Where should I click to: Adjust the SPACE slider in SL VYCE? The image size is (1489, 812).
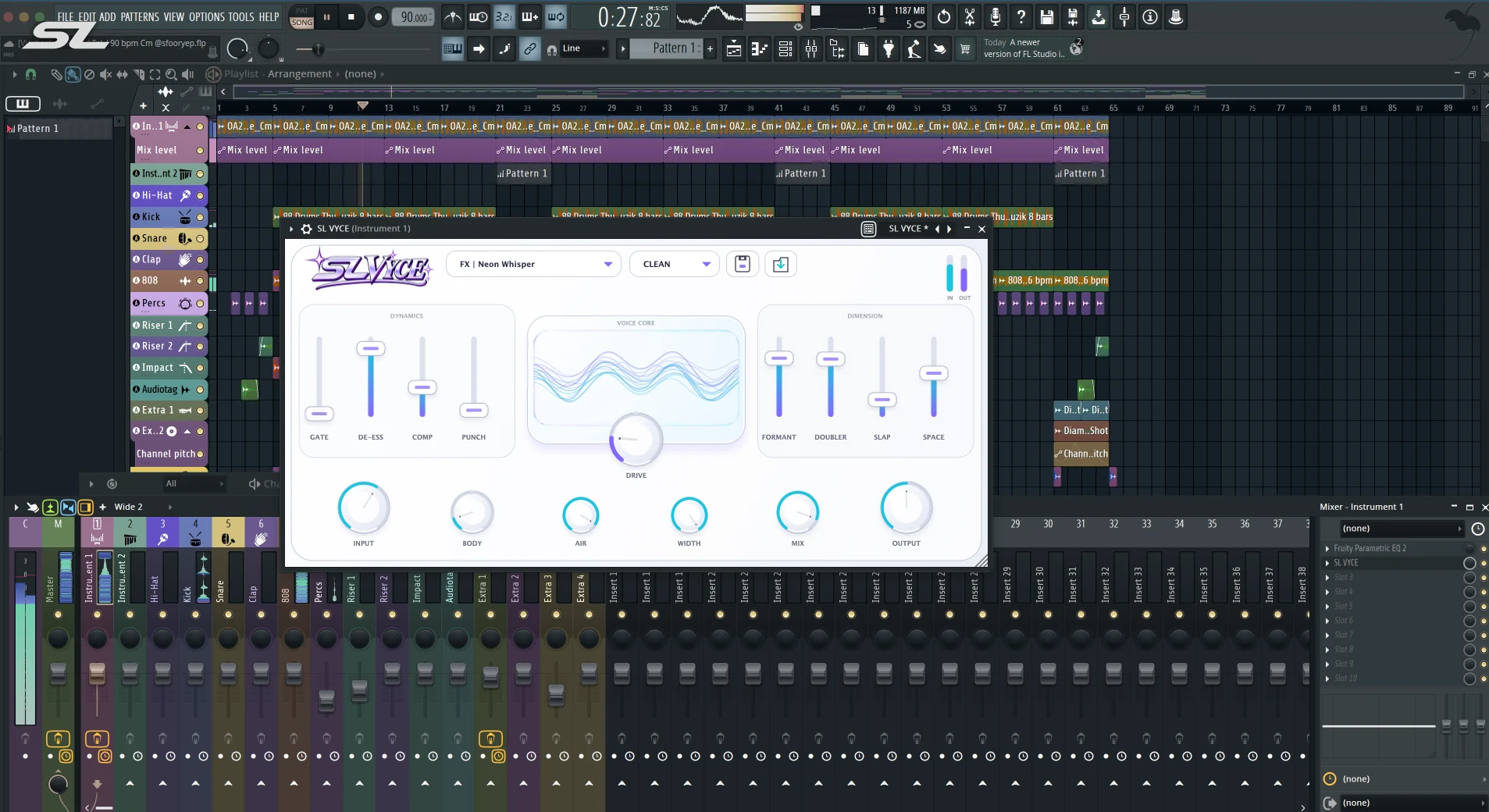pos(933,373)
